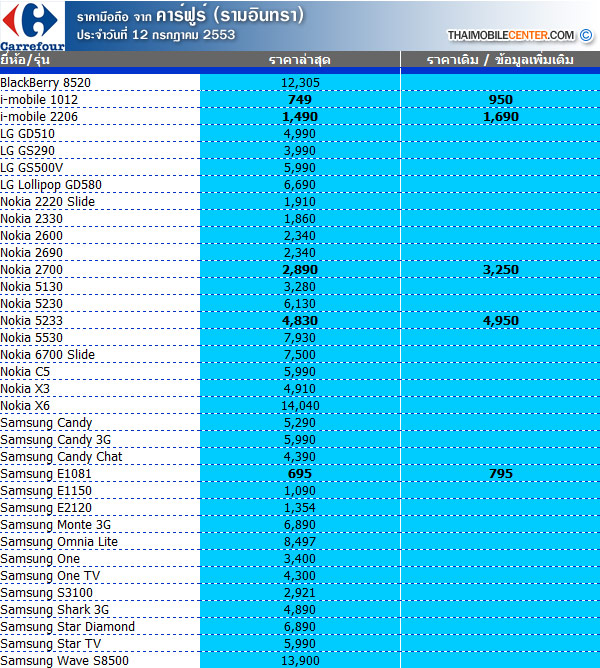
Task: Select the Nokia 2700 model name
Action: 33,270
